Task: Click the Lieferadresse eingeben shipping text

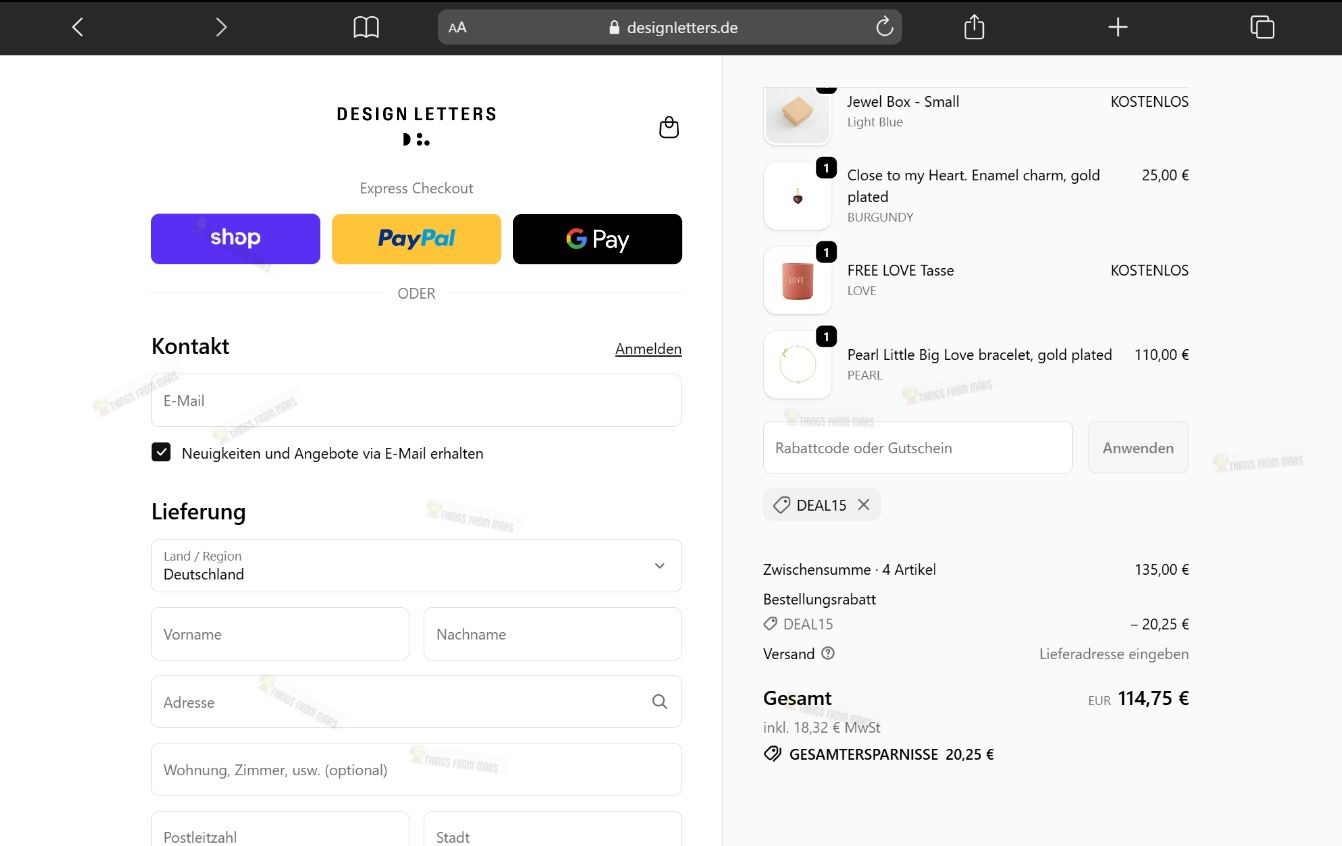Action: click(1114, 654)
